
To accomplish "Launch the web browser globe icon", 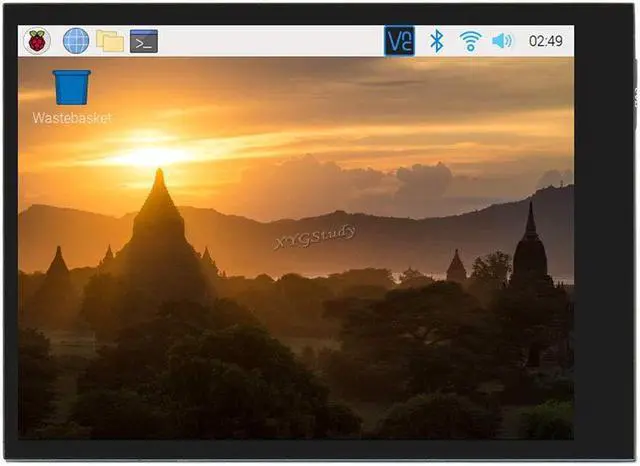I will [x=76, y=41].
